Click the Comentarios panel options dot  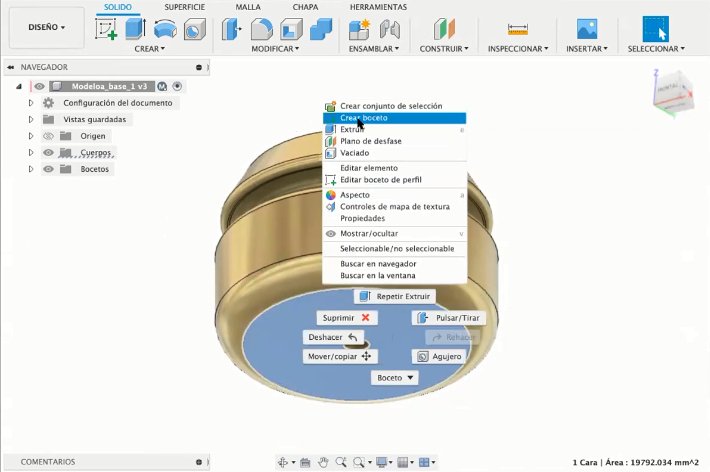199,462
